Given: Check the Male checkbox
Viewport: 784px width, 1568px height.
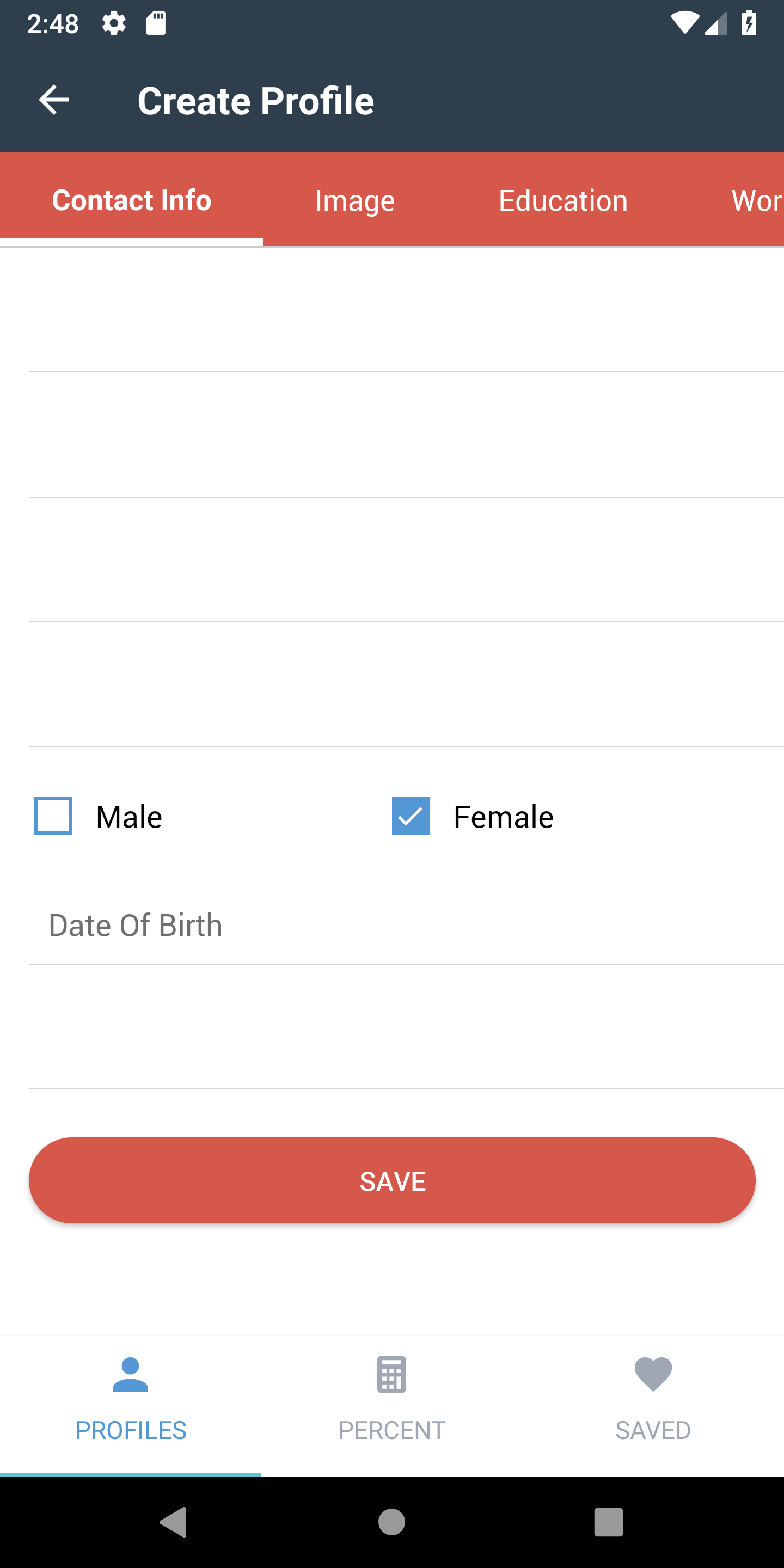Looking at the screenshot, I should (x=52, y=816).
